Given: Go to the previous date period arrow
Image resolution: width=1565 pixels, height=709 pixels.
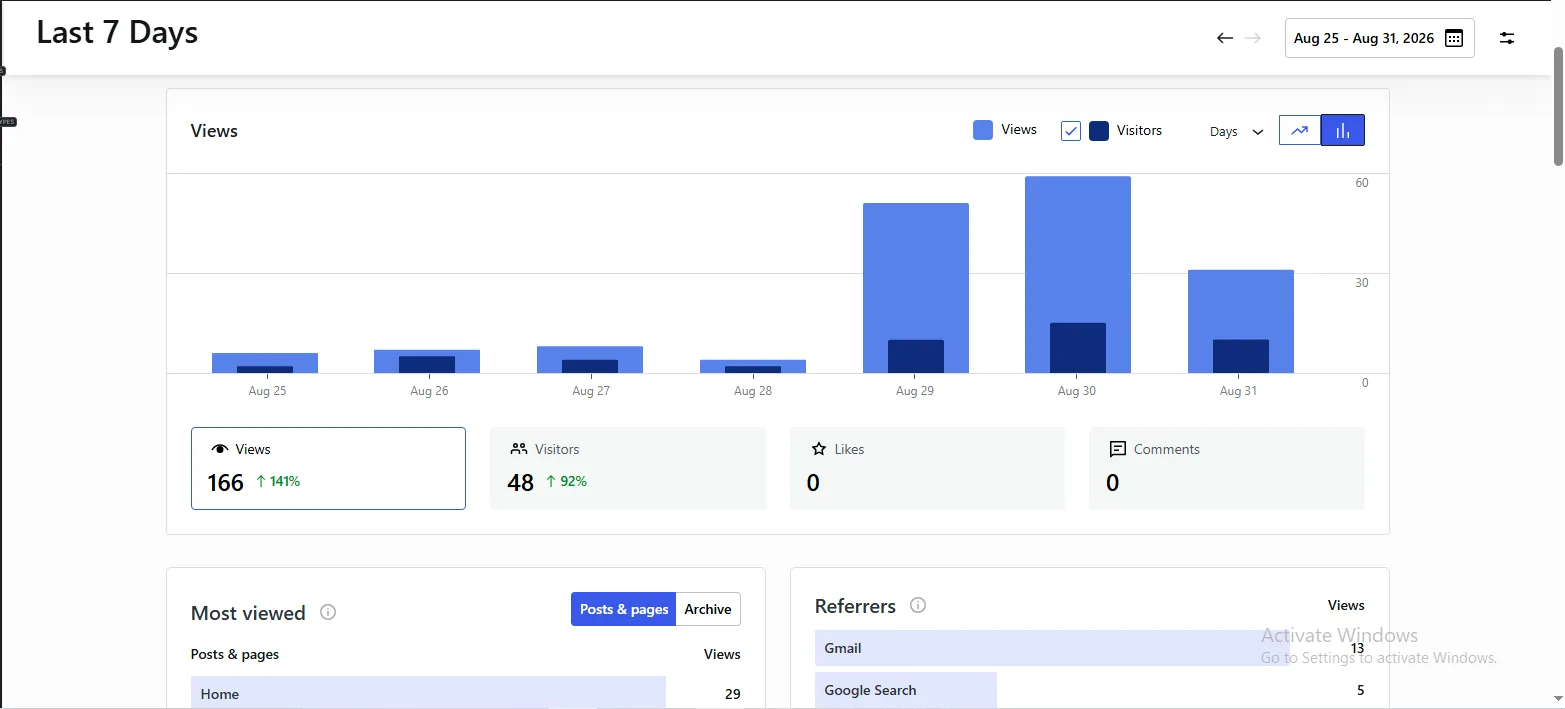Looking at the screenshot, I should pos(1224,38).
